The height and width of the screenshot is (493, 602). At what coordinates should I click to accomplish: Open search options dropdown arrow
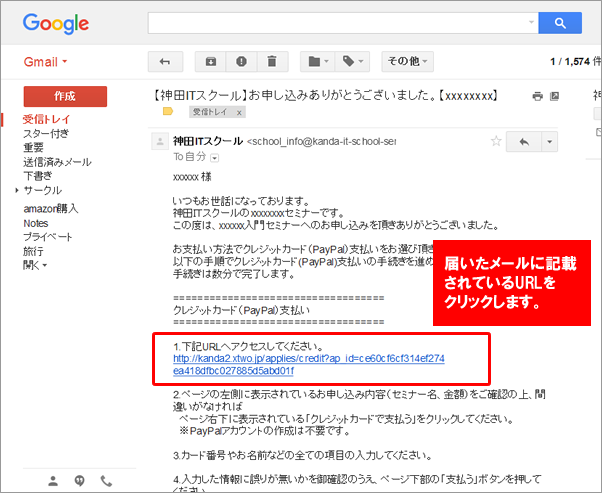531,22
